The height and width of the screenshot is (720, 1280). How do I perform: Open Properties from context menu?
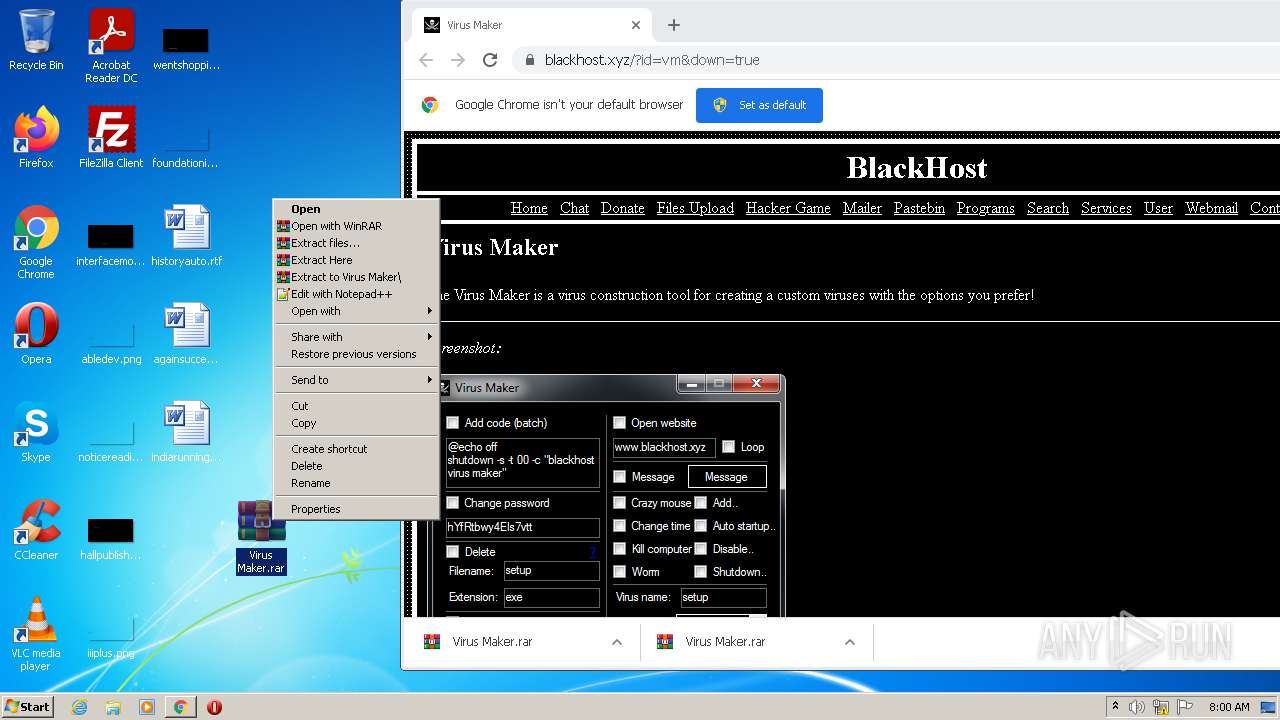click(357, 509)
